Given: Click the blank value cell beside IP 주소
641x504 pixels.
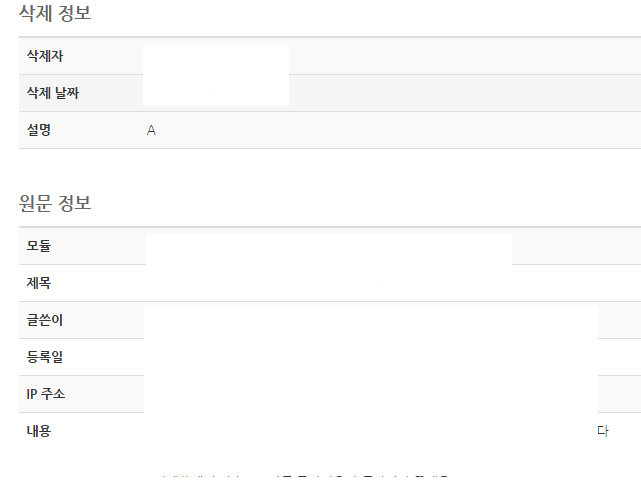Looking at the screenshot, I should tap(371, 394).
